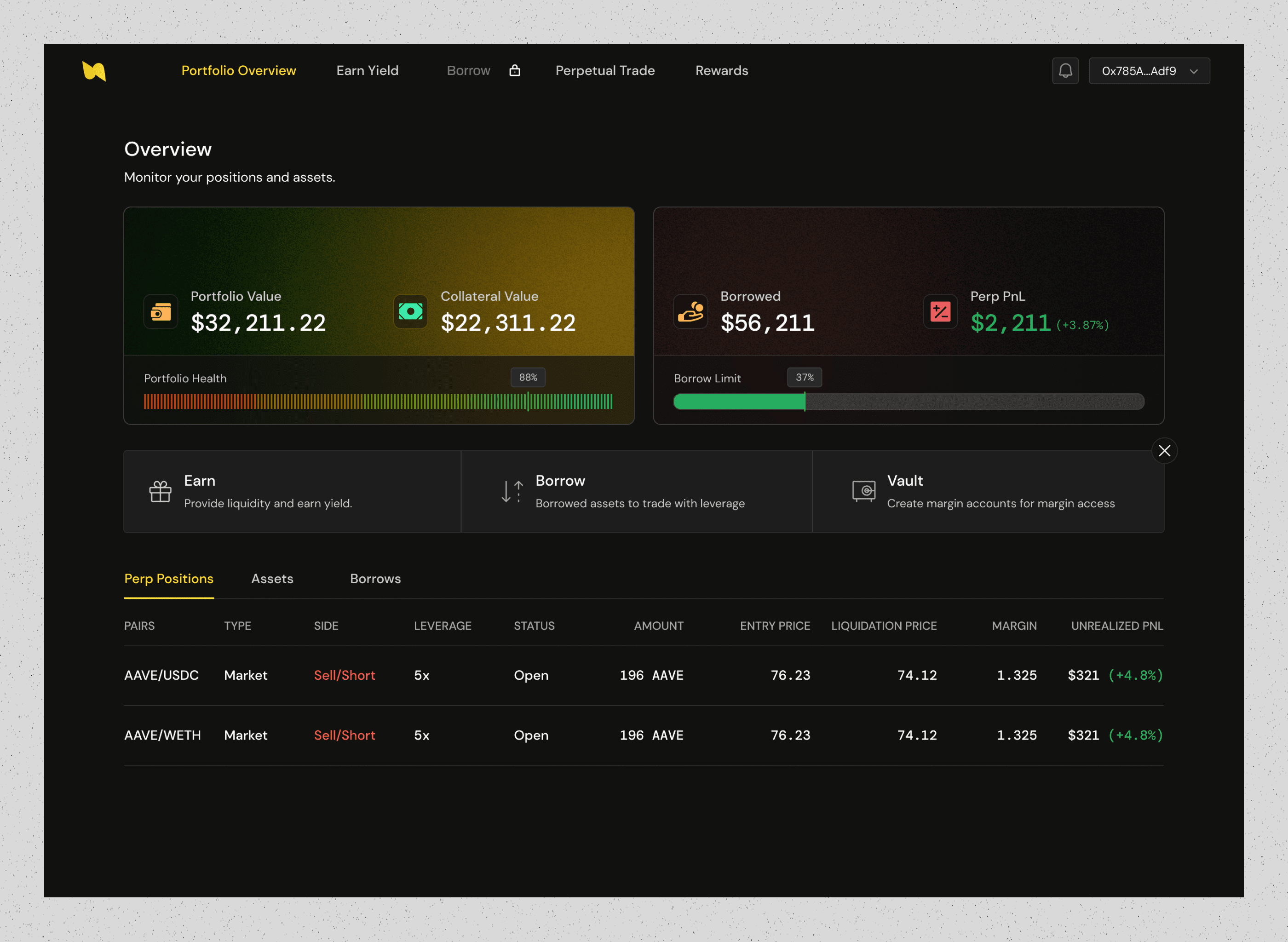Switch to the Borrows tab
Image resolution: width=1288 pixels, height=942 pixels.
point(375,579)
